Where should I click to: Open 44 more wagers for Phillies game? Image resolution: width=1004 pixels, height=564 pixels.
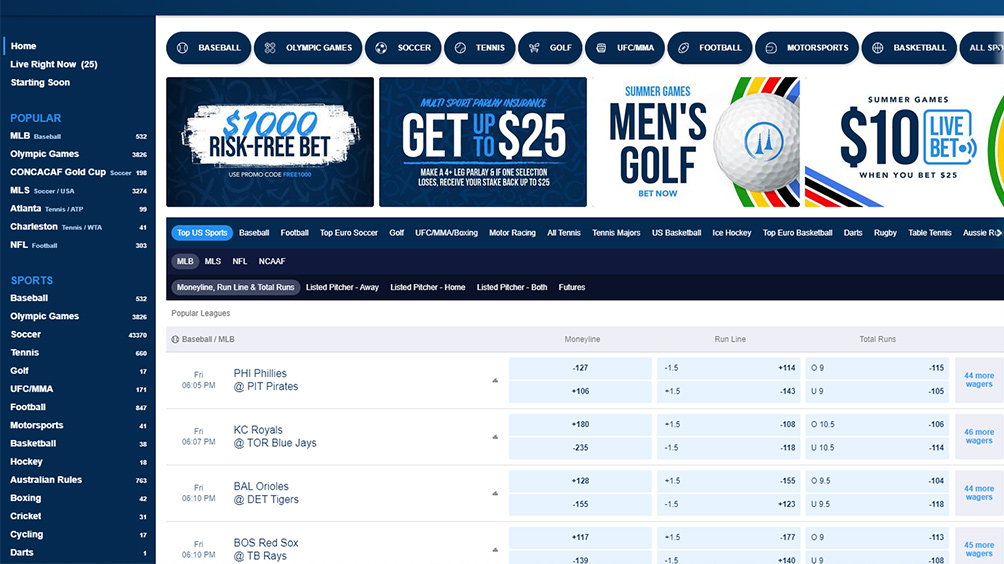[x=979, y=380]
